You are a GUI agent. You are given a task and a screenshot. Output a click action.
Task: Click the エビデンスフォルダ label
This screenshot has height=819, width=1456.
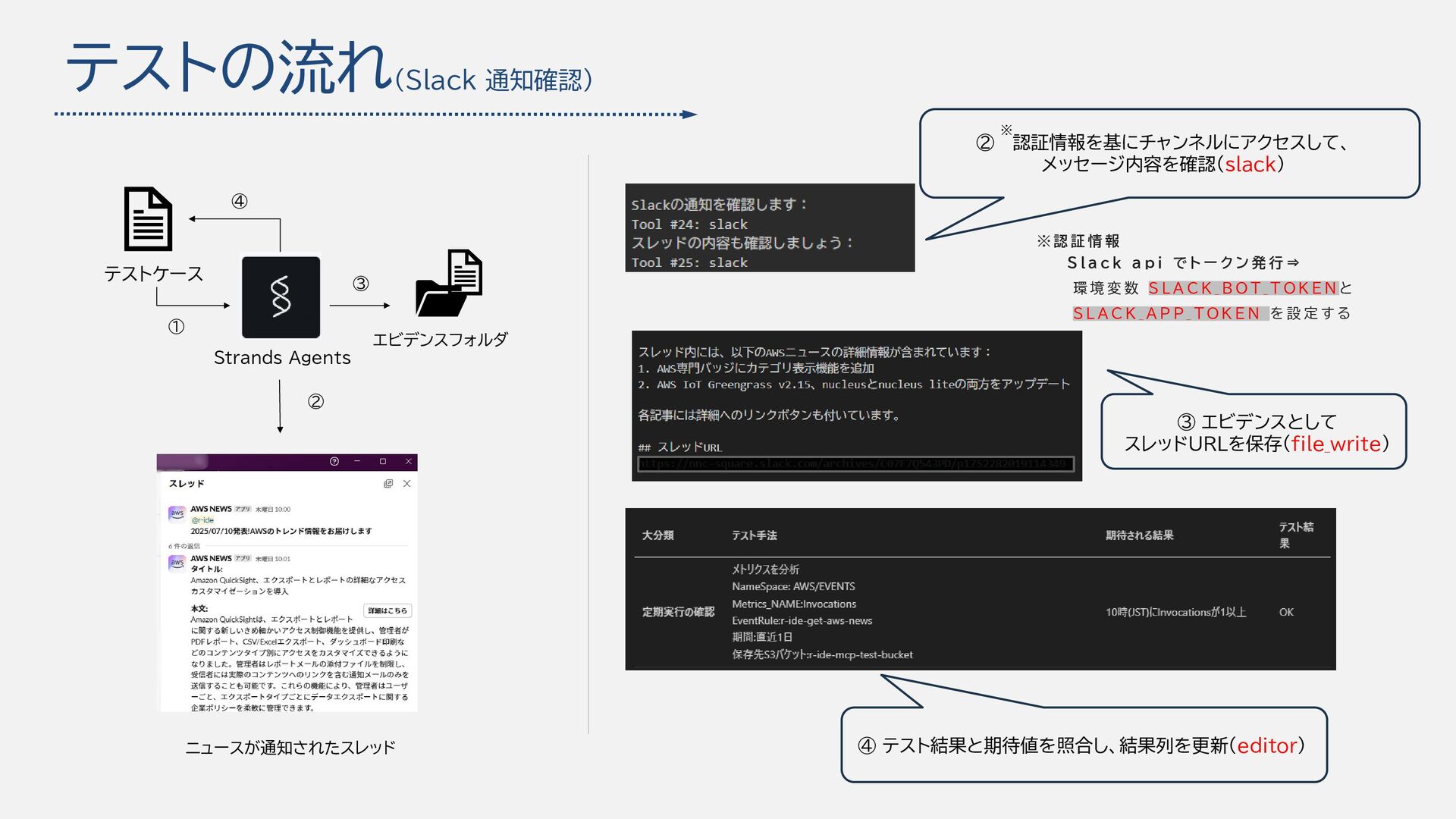[x=440, y=339]
